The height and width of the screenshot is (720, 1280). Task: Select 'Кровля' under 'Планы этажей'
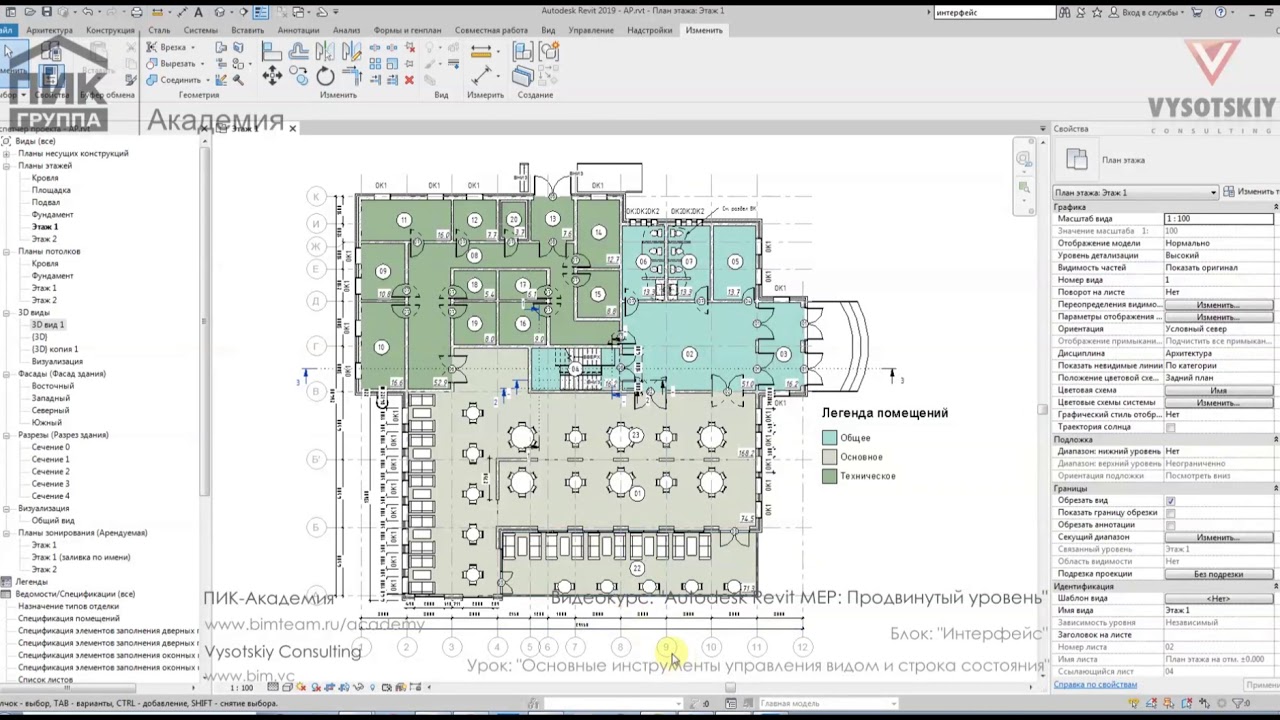tap(45, 178)
